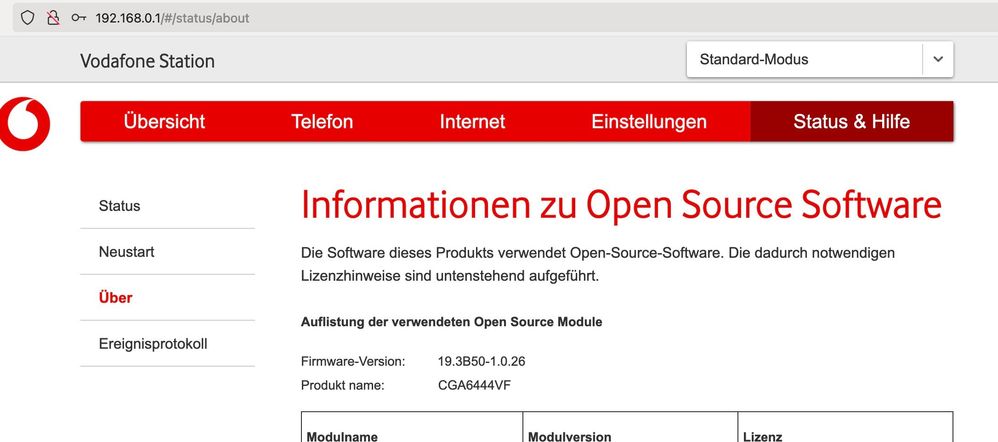Screen dimensions: 998x442
Task: Click the saved password key icon
Action: point(78,18)
